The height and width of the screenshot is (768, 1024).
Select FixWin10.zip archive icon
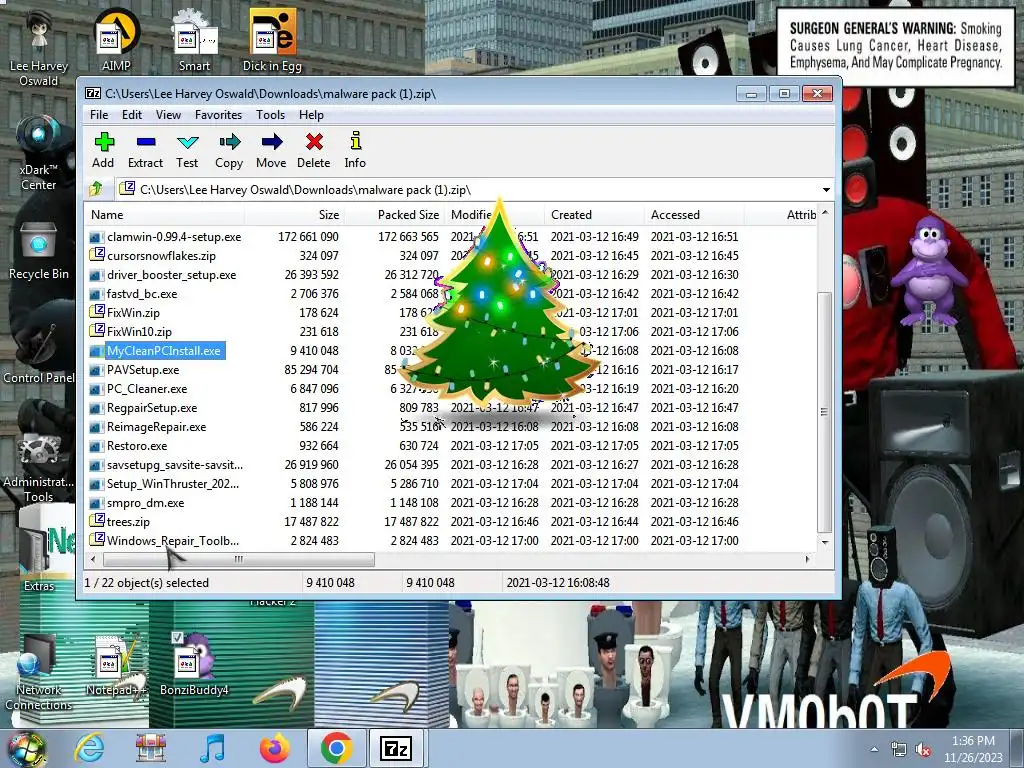[x=97, y=332]
